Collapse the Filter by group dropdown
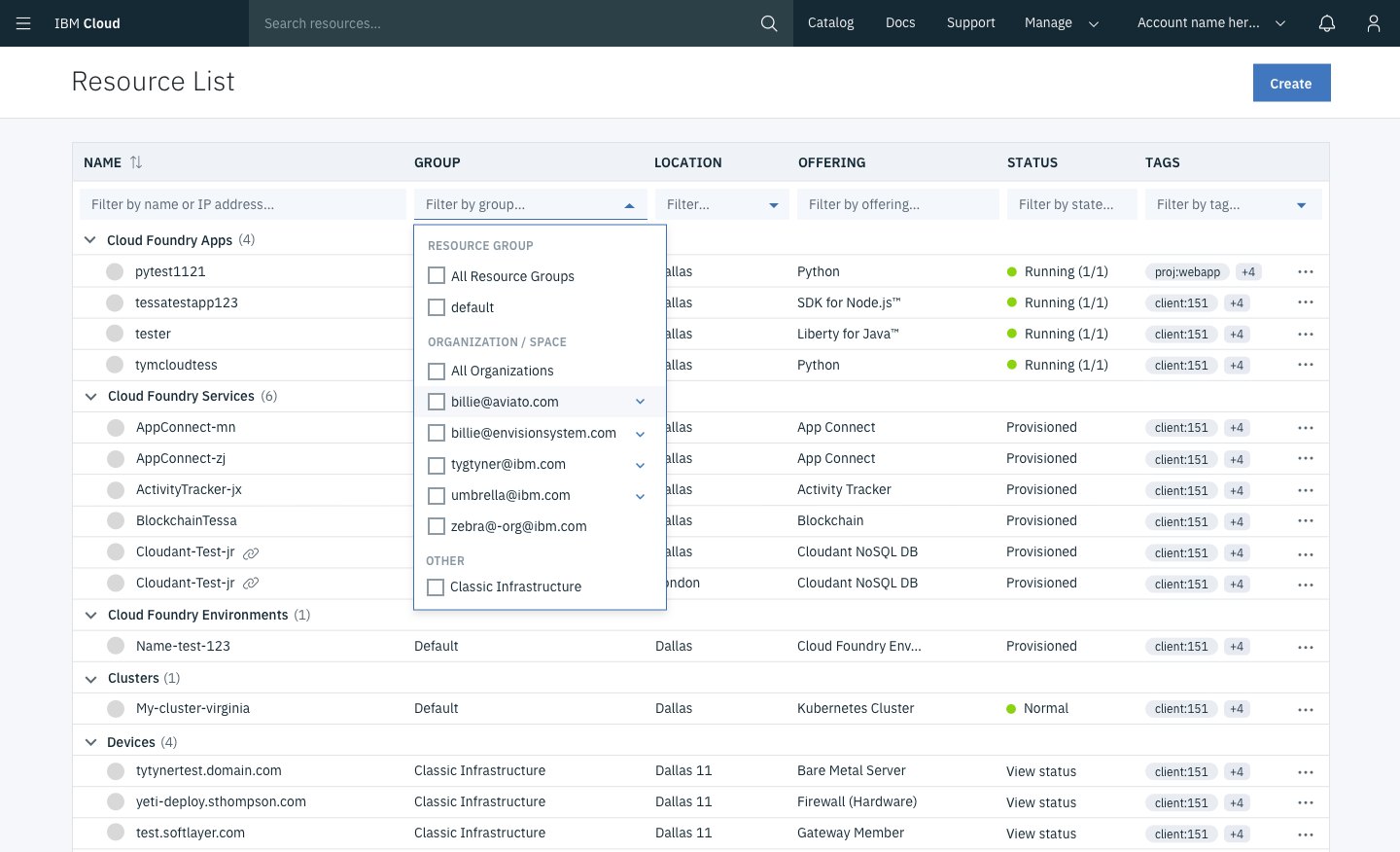Screen dimensions: 1400x852 click(629, 205)
